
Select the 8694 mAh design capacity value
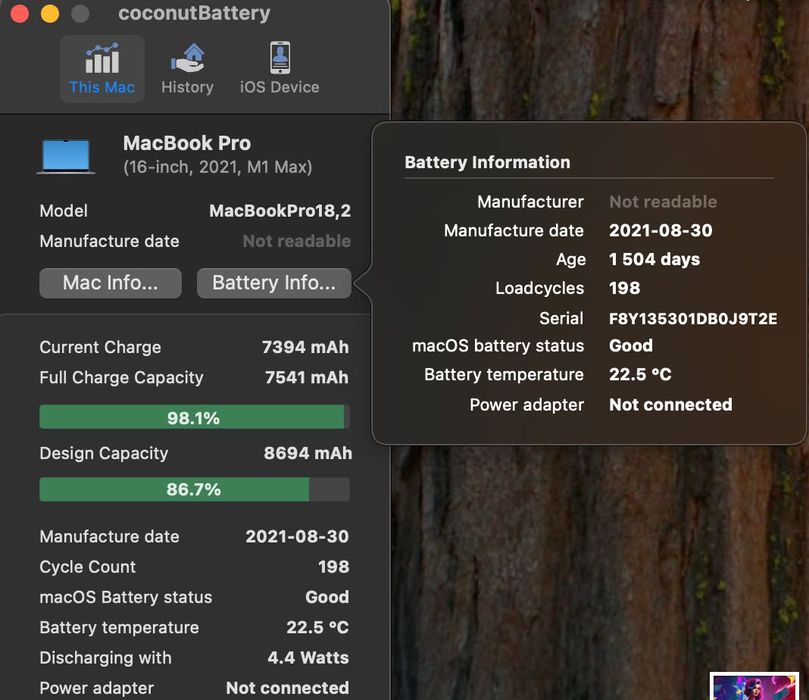tap(308, 453)
